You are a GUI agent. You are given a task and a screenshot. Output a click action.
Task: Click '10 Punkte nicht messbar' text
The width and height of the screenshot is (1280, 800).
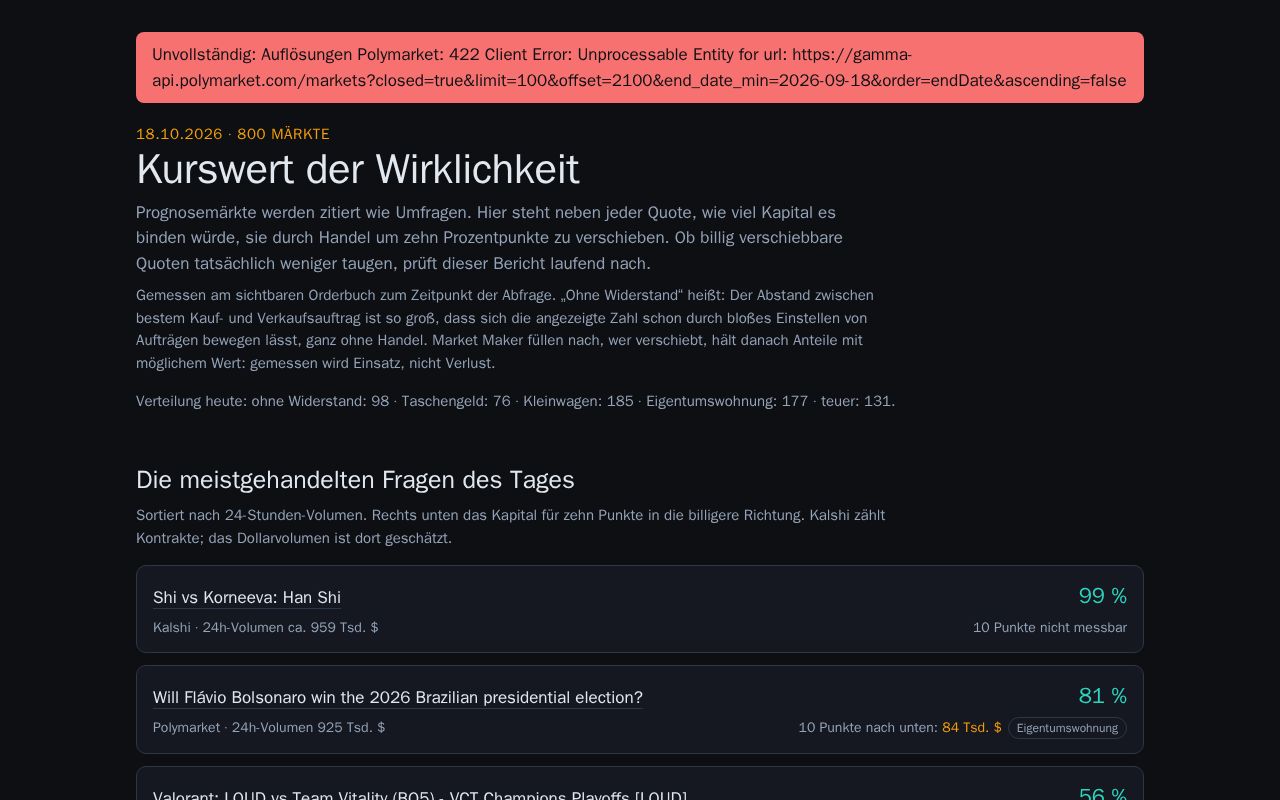click(1050, 627)
